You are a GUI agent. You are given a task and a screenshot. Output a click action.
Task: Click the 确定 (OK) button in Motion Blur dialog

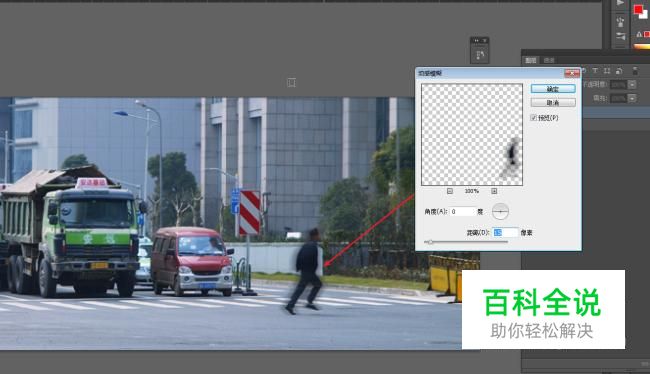tap(553, 89)
